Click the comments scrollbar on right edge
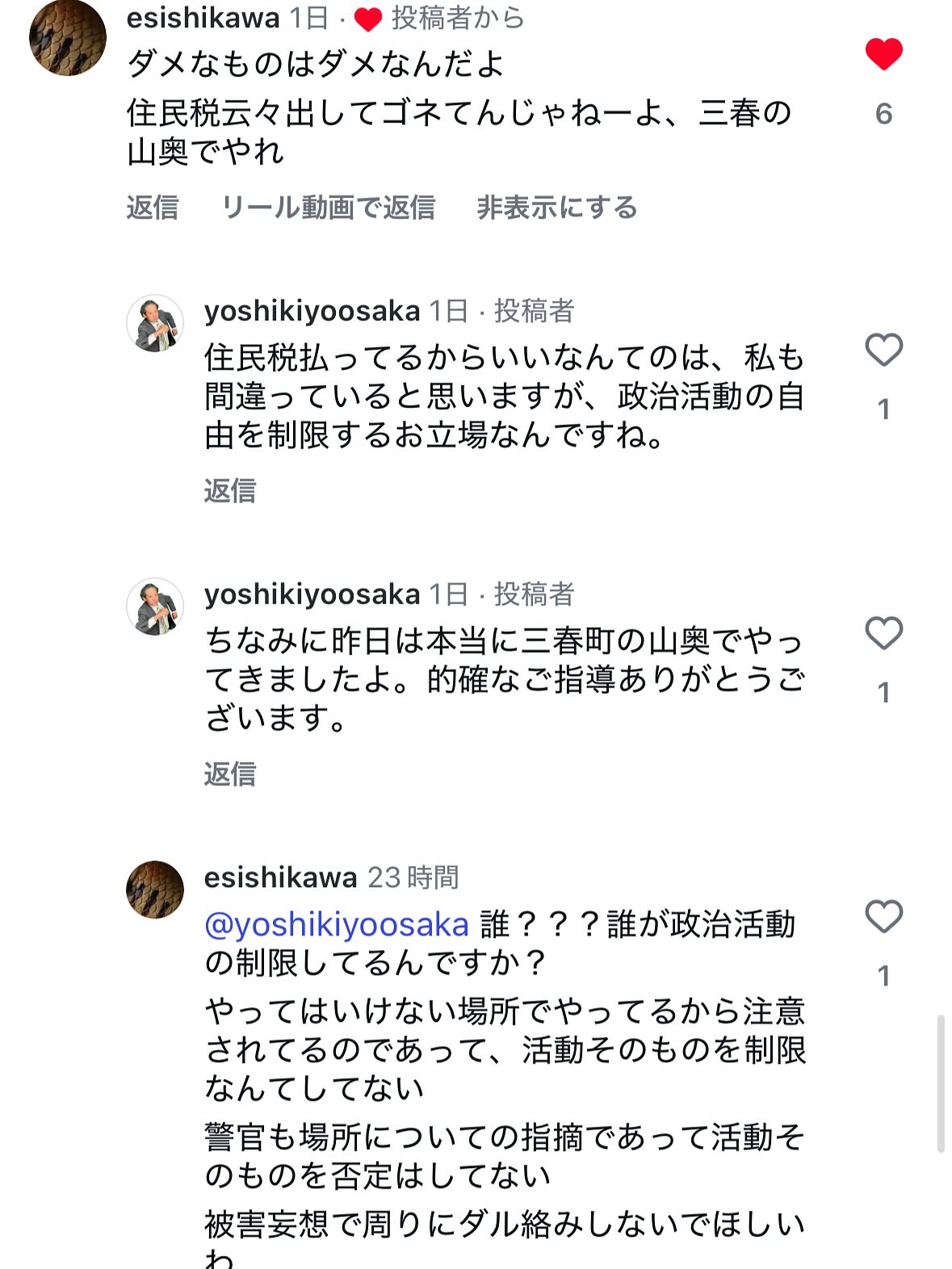The image size is (952, 1269). [940, 1084]
